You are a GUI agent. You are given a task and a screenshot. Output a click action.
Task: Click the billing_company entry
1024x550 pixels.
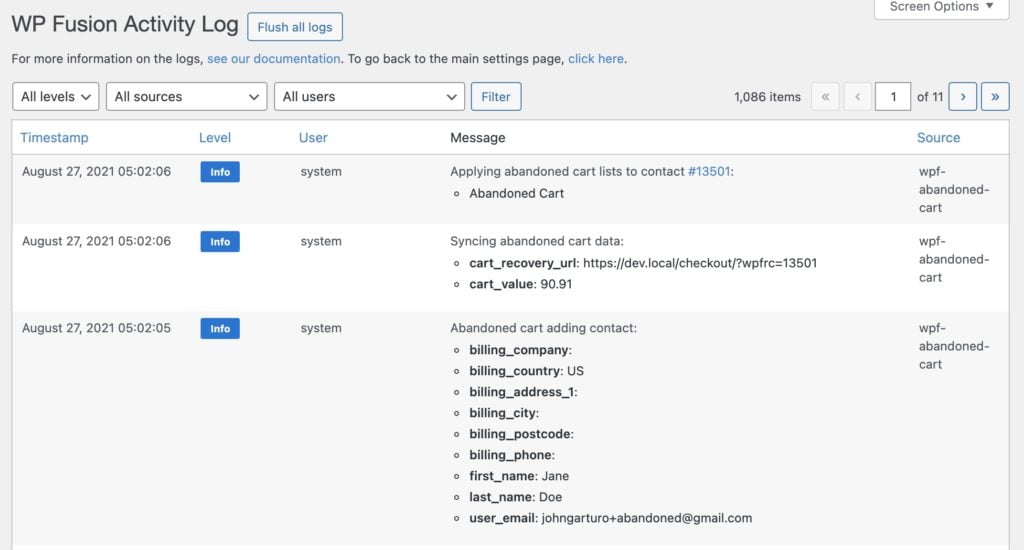[x=520, y=350]
